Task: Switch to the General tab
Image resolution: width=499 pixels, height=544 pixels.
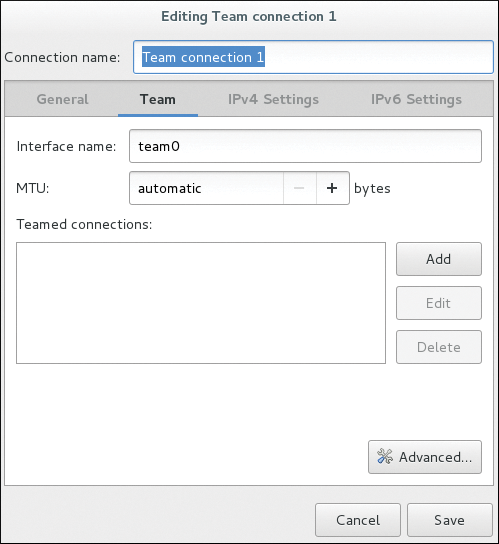Action: 62,99
